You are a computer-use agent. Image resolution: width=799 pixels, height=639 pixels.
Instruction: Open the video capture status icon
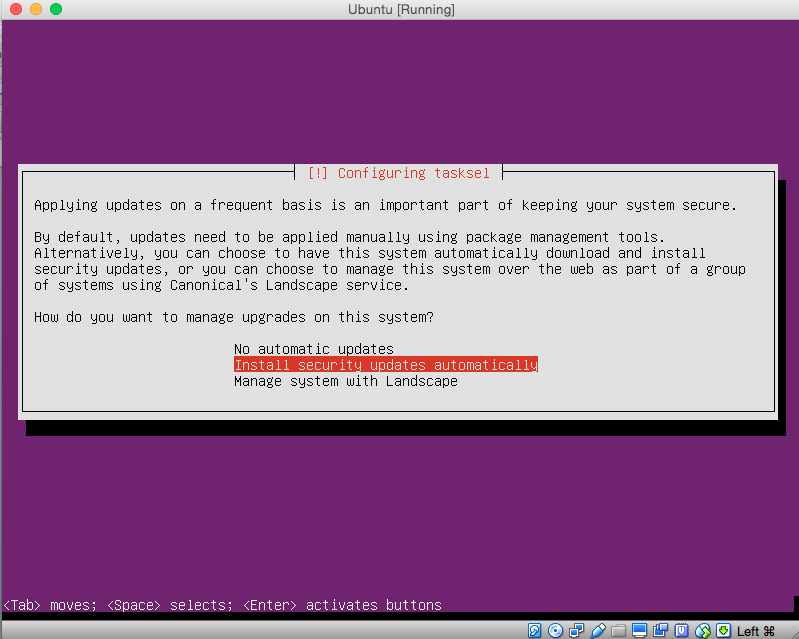coord(660,631)
